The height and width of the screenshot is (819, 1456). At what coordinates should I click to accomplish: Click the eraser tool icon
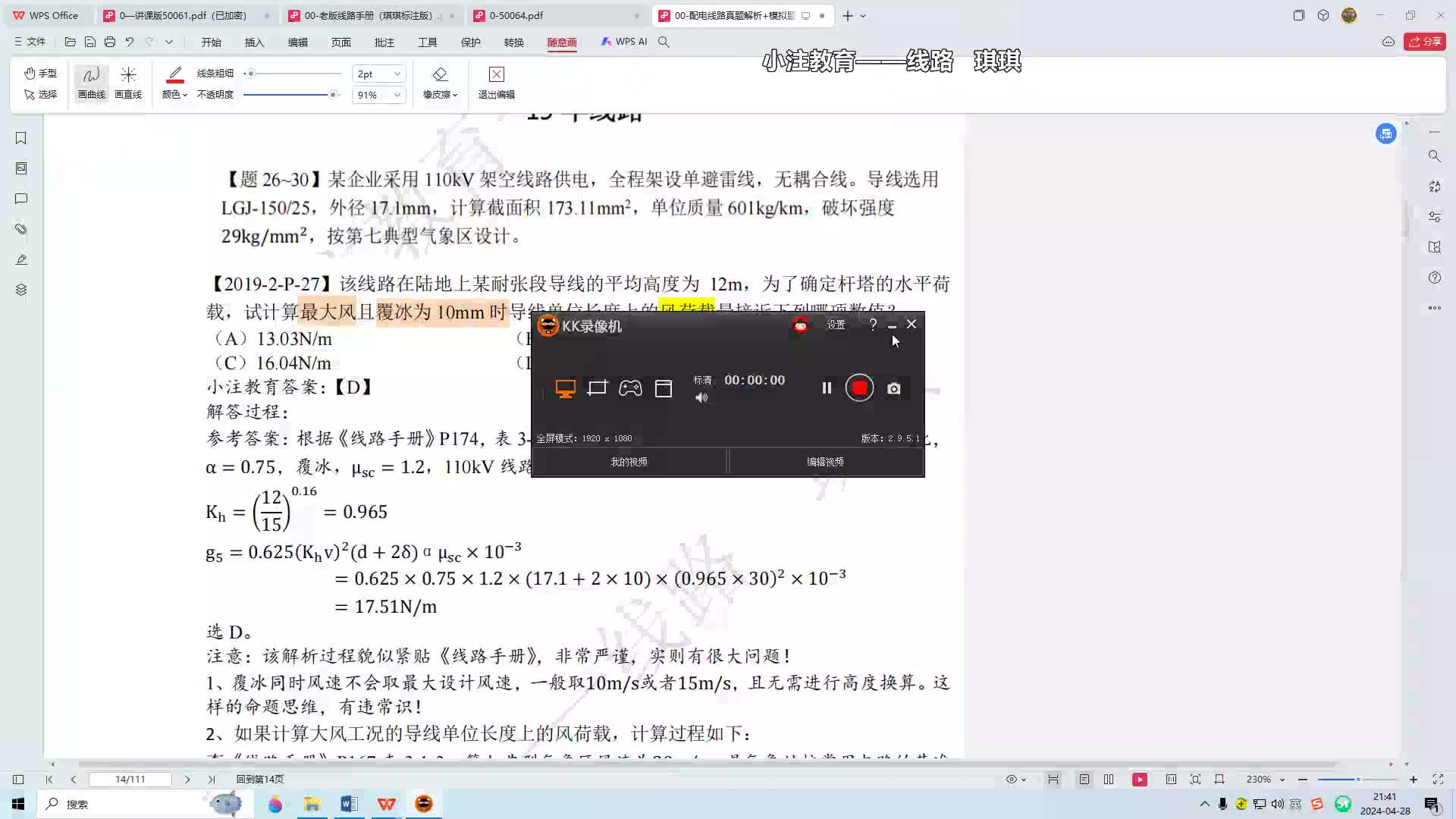click(440, 74)
